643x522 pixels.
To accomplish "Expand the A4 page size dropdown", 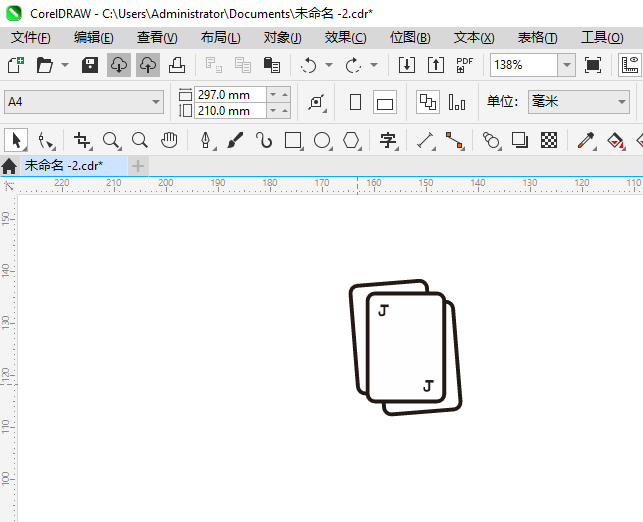I will pos(156,102).
